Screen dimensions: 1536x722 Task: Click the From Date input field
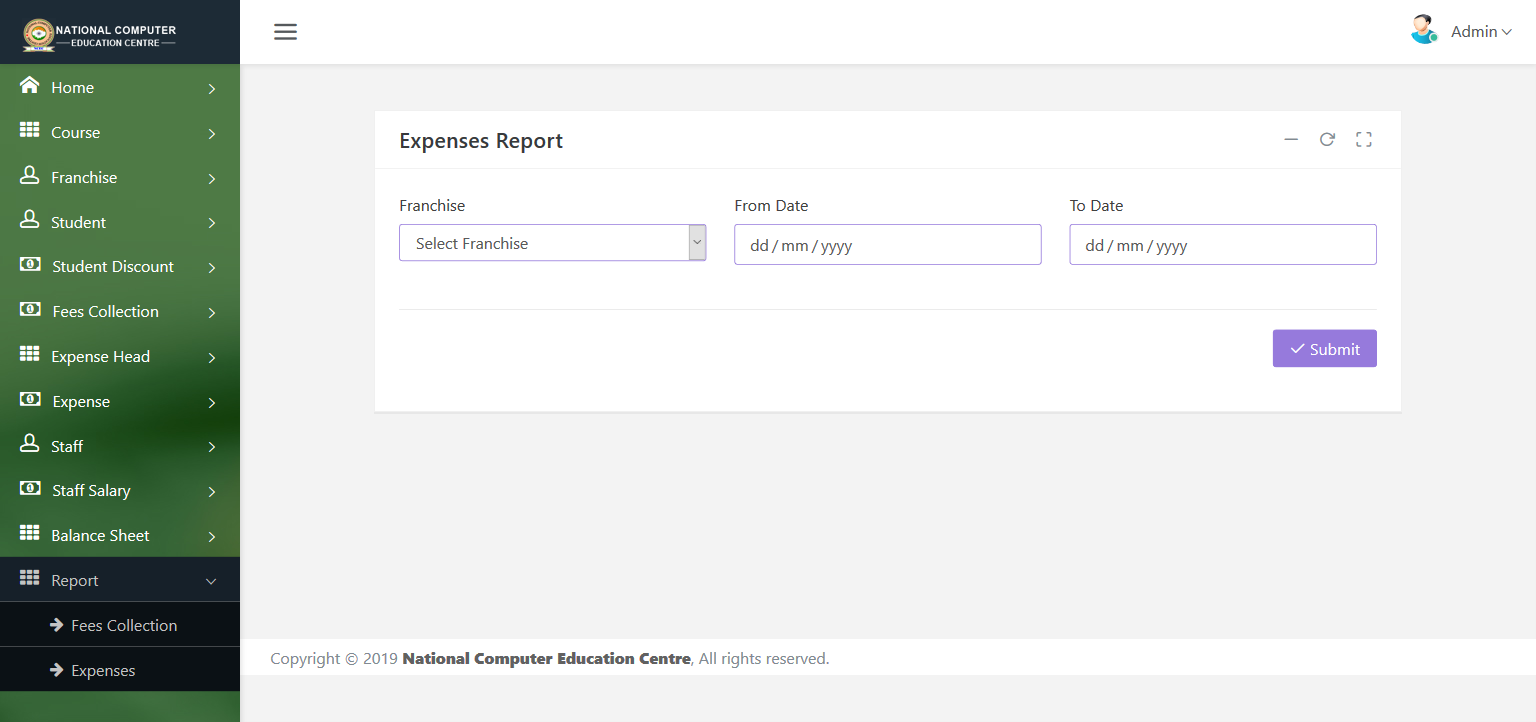888,245
